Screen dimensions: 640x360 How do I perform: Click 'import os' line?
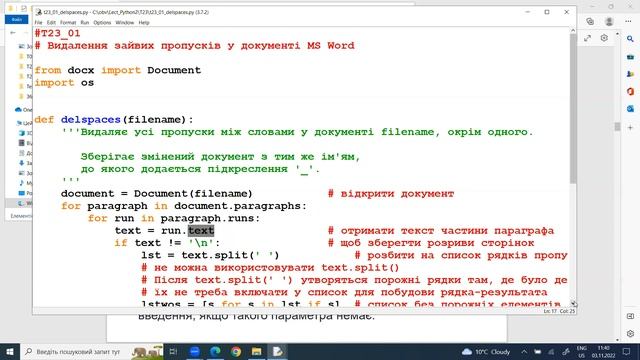64,82
